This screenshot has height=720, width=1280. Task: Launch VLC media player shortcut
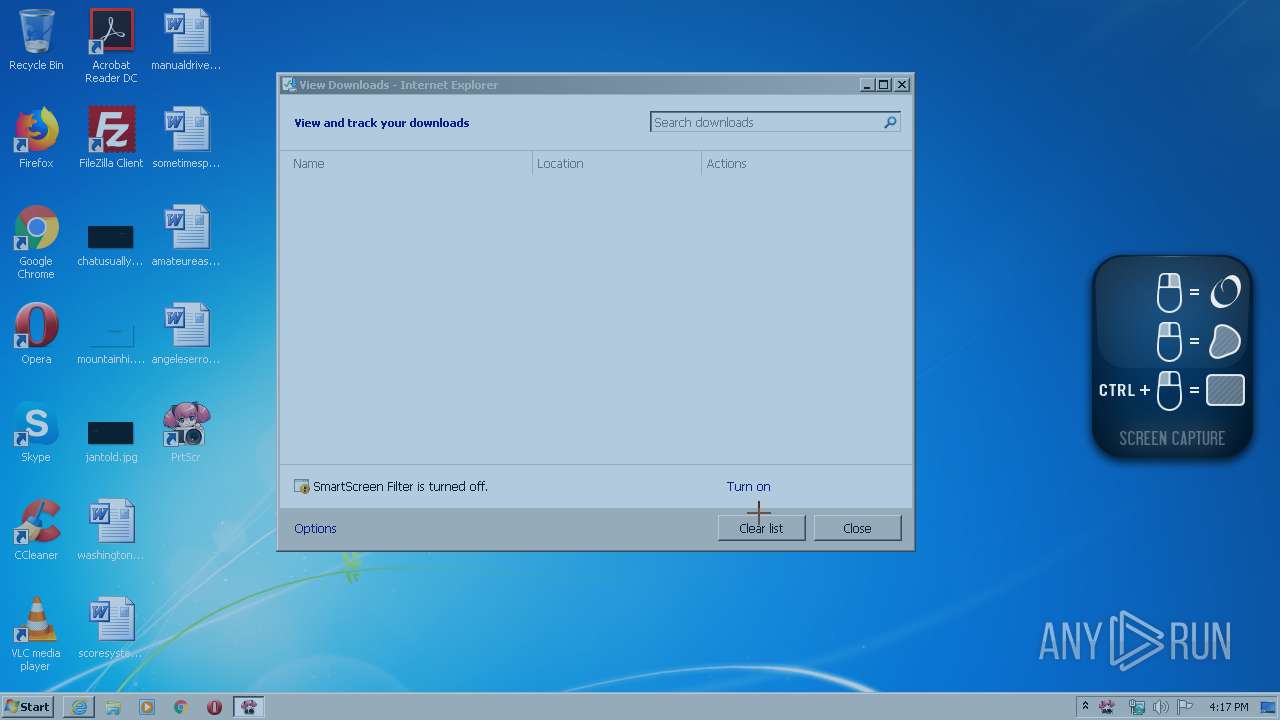36,634
